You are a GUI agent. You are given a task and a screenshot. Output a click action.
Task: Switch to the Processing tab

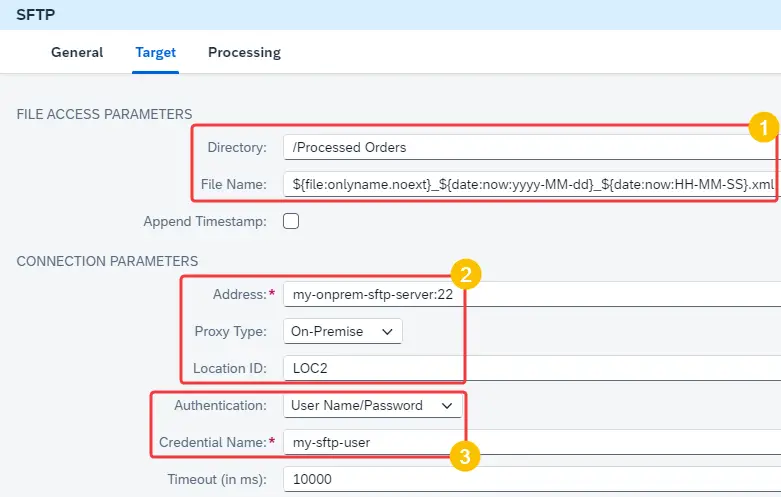click(x=245, y=52)
